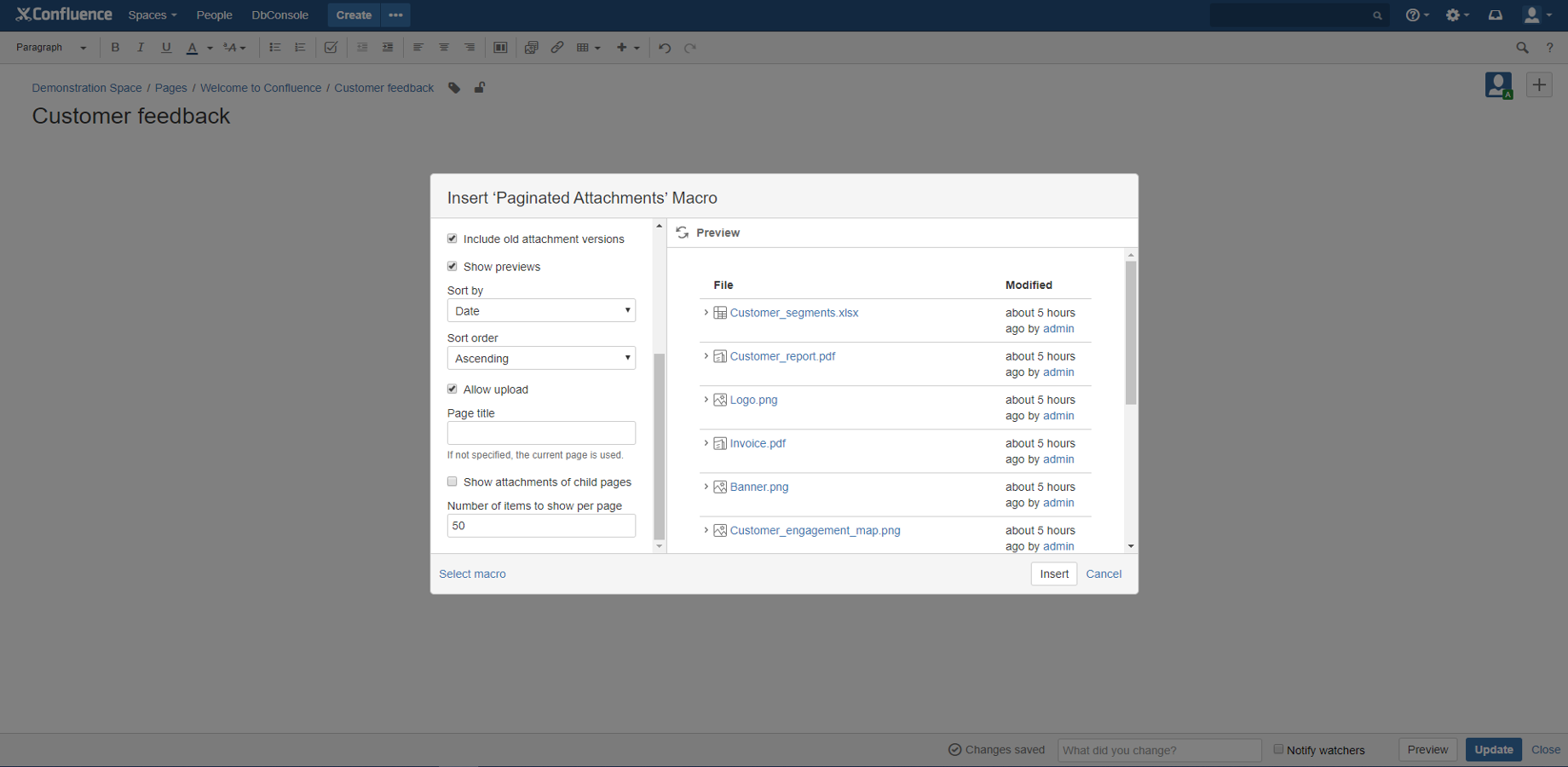Viewport: 1568px width, 767px height.
Task: Expand the Logo.png row
Action: pyautogui.click(x=706, y=400)
